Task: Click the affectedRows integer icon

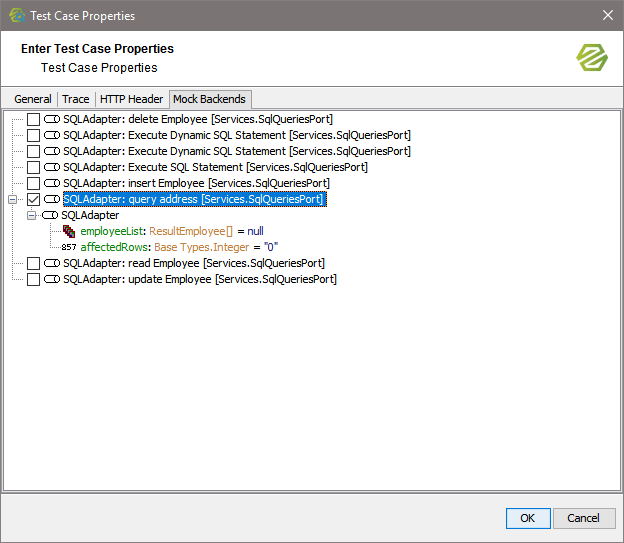Action: coord(68,247)
